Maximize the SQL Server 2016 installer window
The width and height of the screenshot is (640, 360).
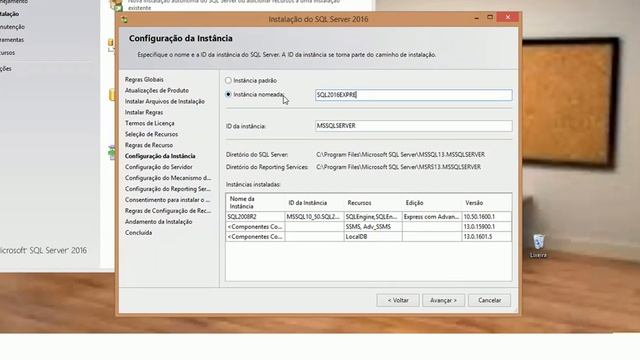(490, 18)
